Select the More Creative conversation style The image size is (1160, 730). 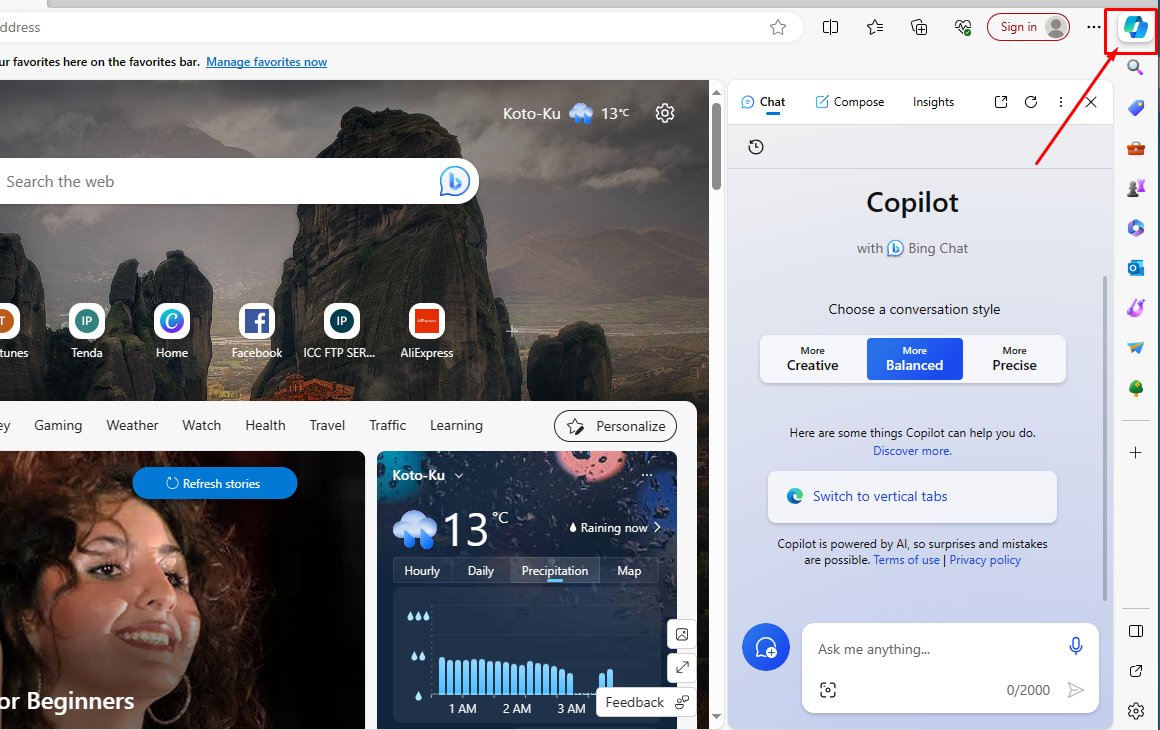811,358
